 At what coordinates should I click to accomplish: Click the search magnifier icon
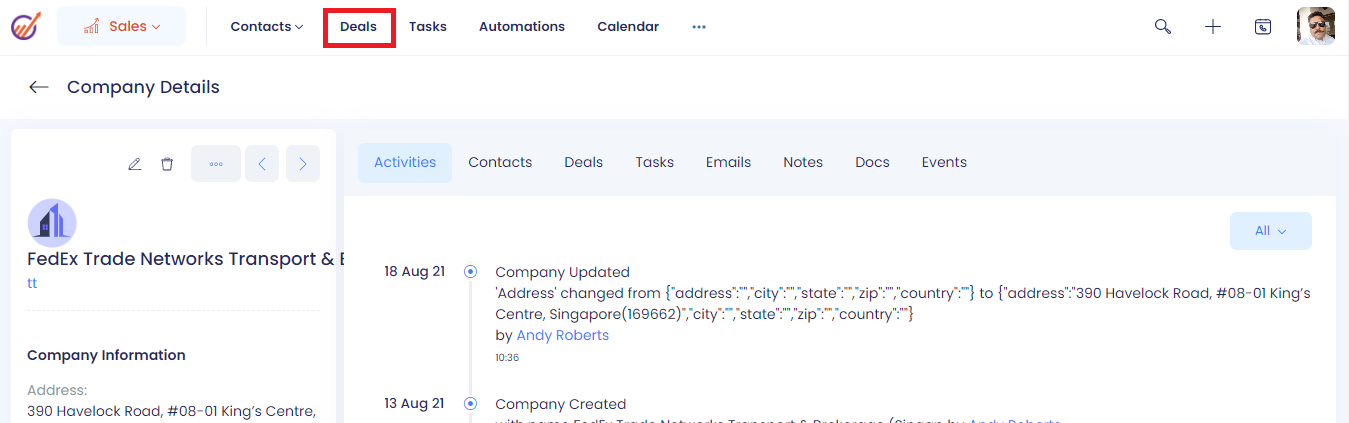point(1163,27)
